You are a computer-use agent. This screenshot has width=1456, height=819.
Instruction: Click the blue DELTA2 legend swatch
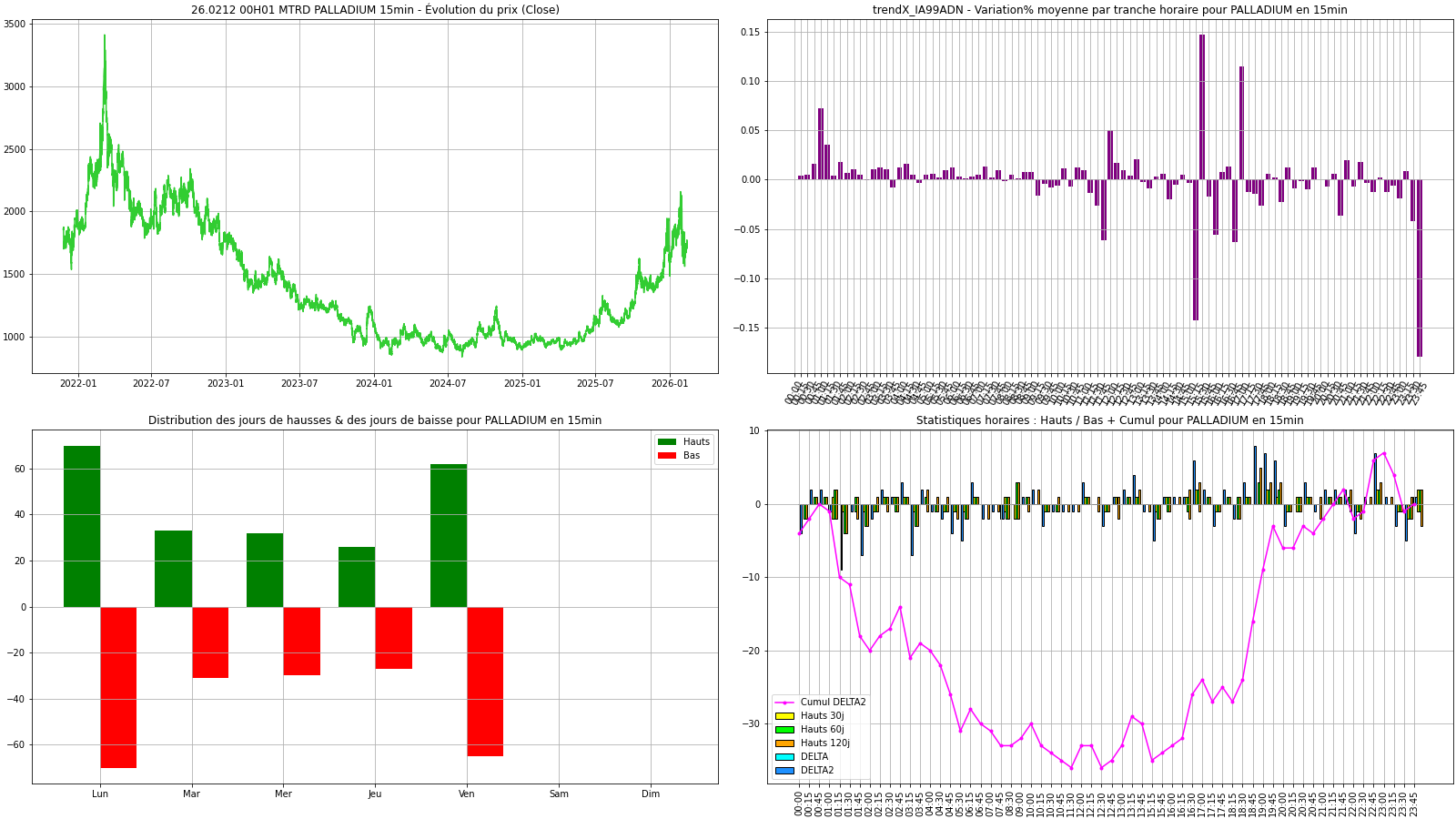click(x=784, y=771)
